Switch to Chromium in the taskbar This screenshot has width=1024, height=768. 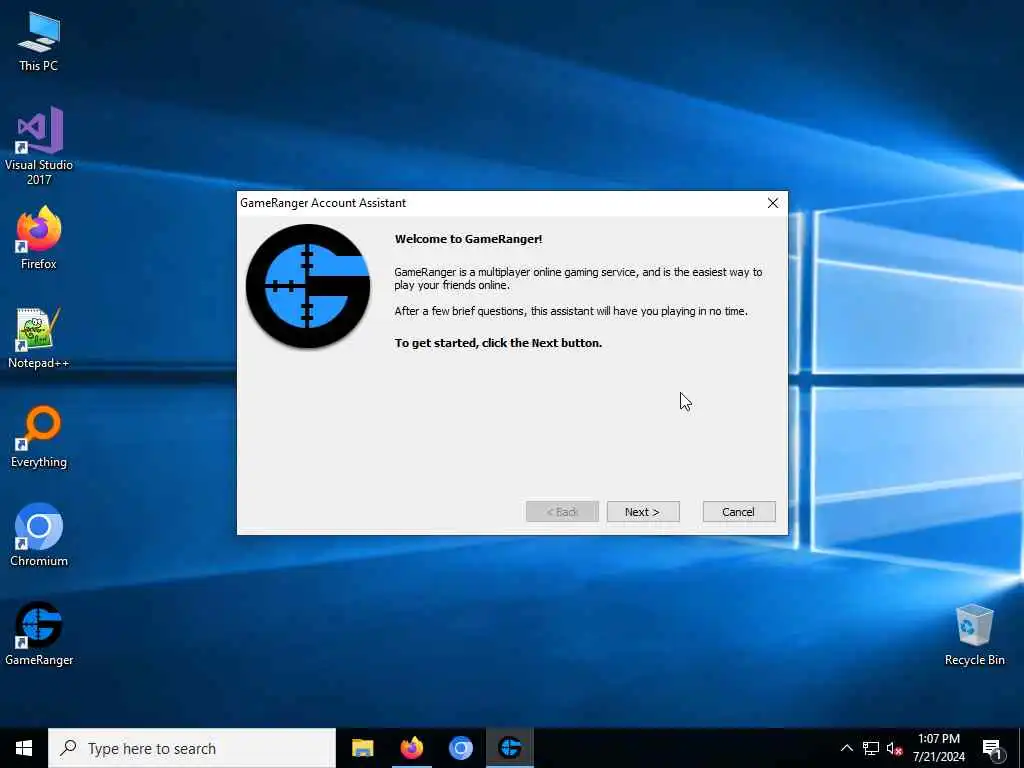(460, 748)
